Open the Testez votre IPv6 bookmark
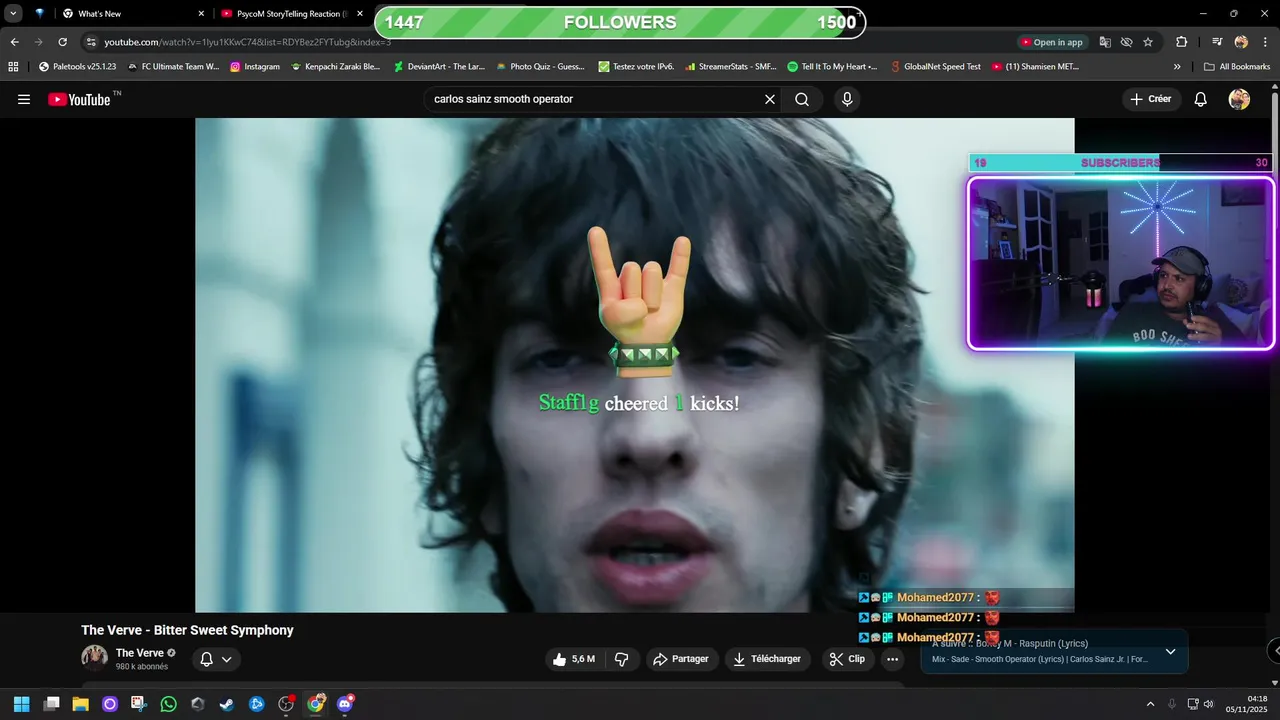Screen dimensions: 1280x720 (636, 67)
